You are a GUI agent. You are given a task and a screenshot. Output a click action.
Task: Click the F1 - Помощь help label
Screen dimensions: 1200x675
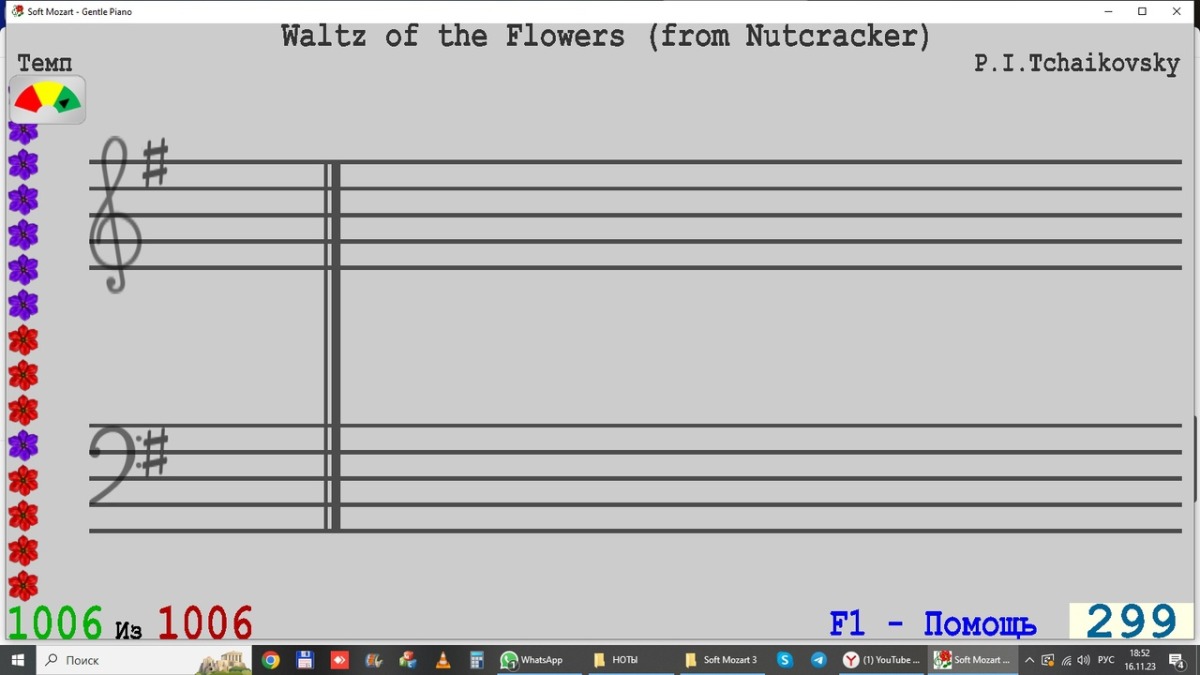coord(932,625)
